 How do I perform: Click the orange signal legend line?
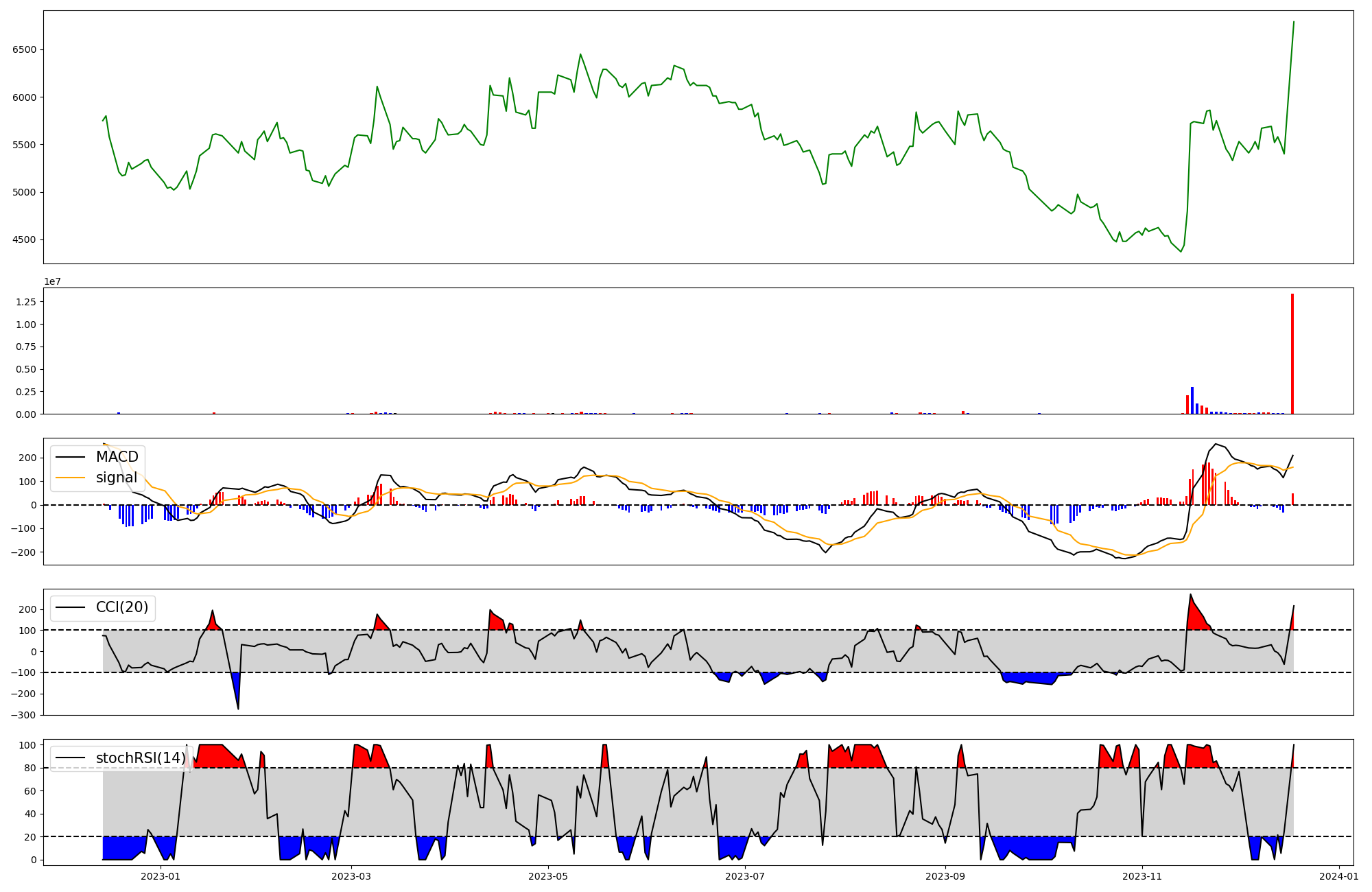point(70,478)
